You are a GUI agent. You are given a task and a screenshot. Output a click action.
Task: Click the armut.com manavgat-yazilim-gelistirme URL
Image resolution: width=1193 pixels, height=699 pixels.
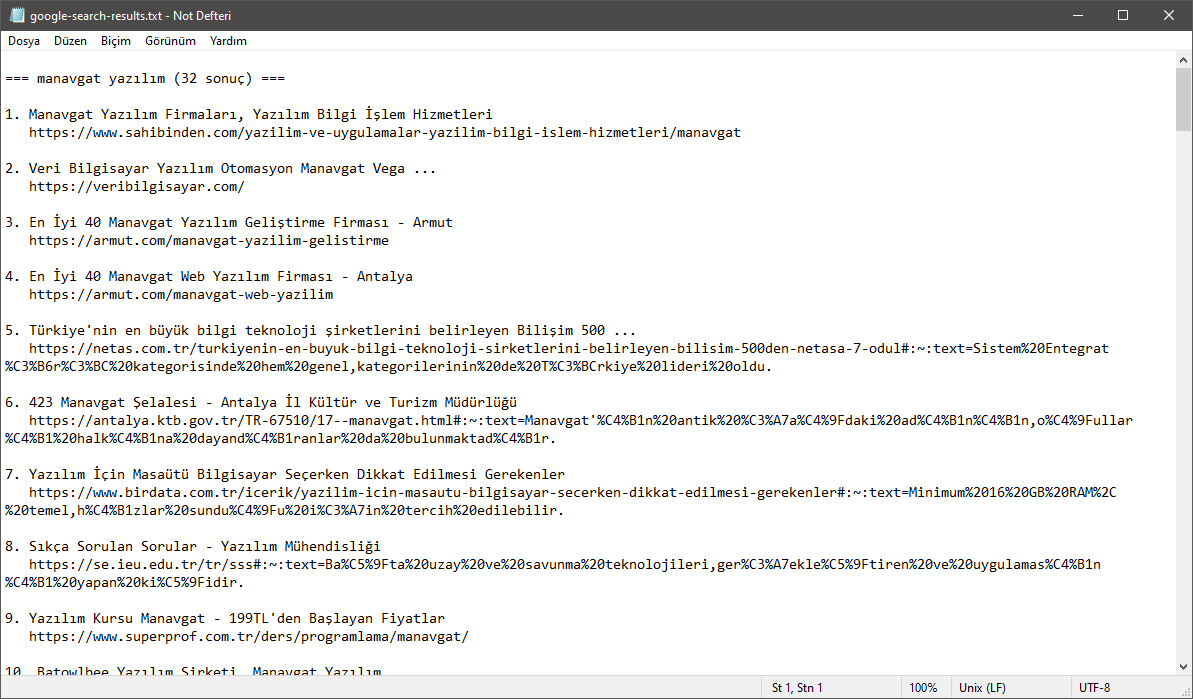click(x=209, y=240)
